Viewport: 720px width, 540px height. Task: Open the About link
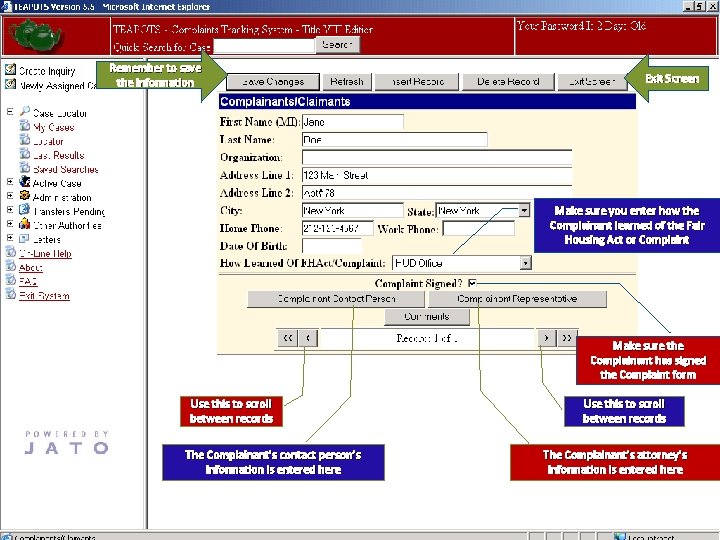pyautogui.click(x=30, y=267)
